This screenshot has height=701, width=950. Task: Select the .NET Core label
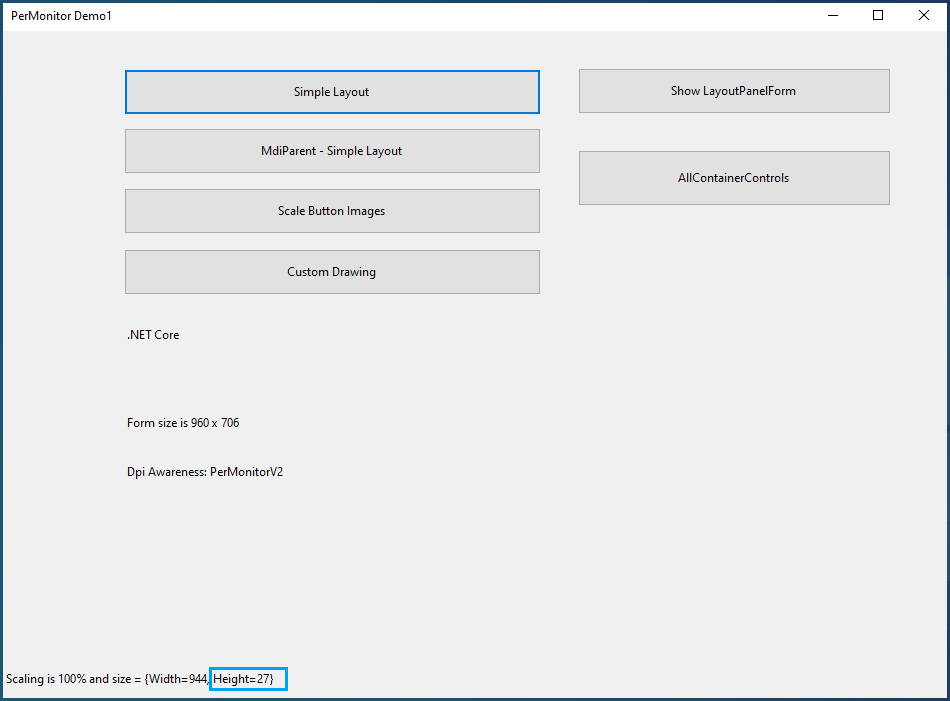153,334
